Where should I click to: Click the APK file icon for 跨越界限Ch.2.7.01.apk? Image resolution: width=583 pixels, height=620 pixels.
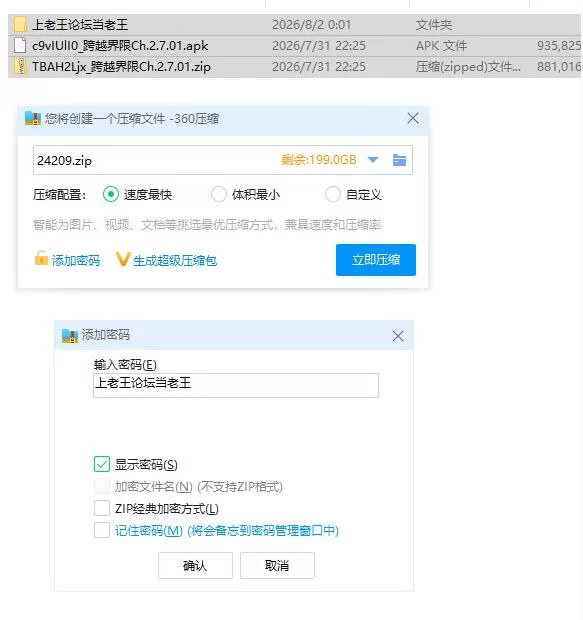coord(20,45)
